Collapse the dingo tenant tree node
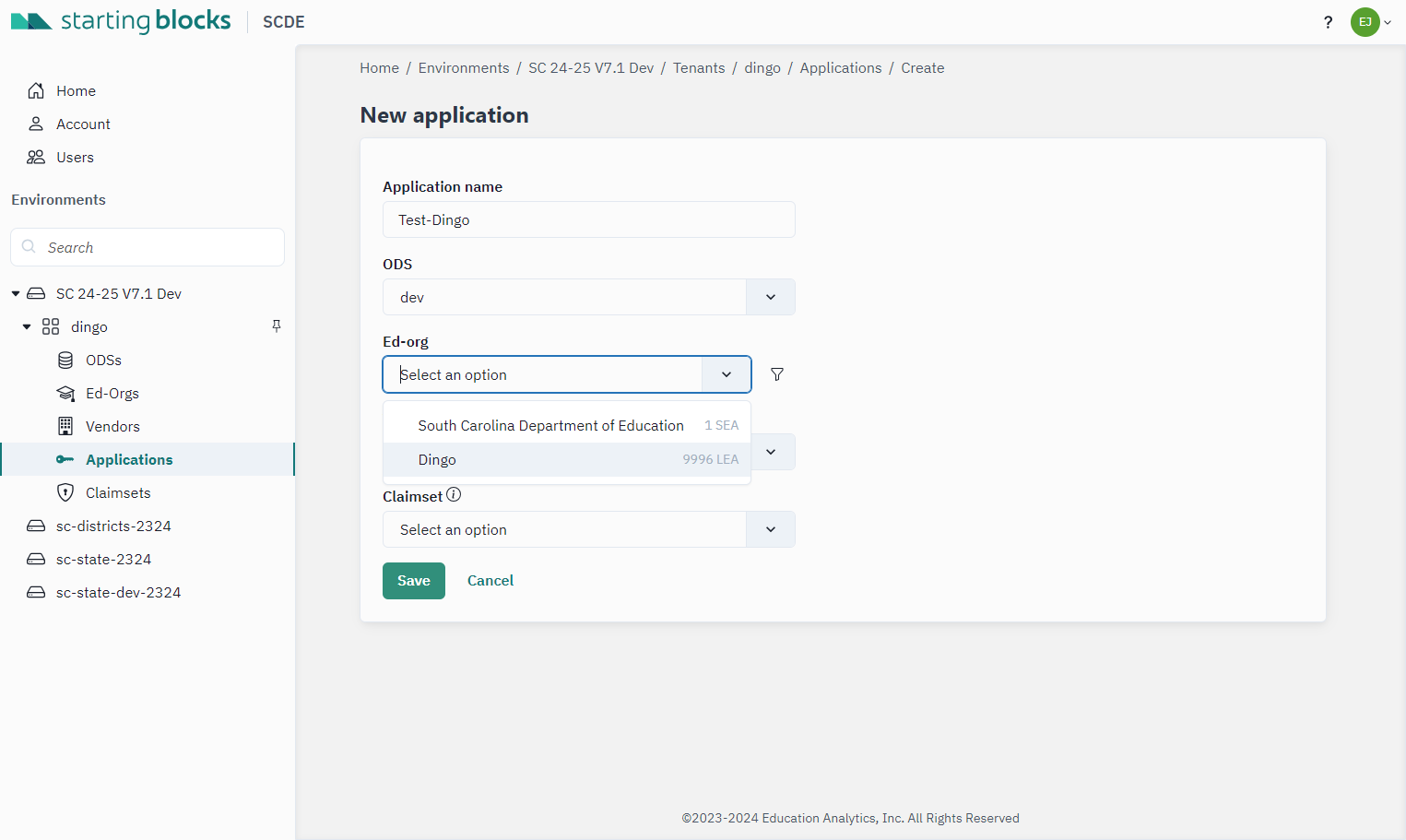 (27, 326)
